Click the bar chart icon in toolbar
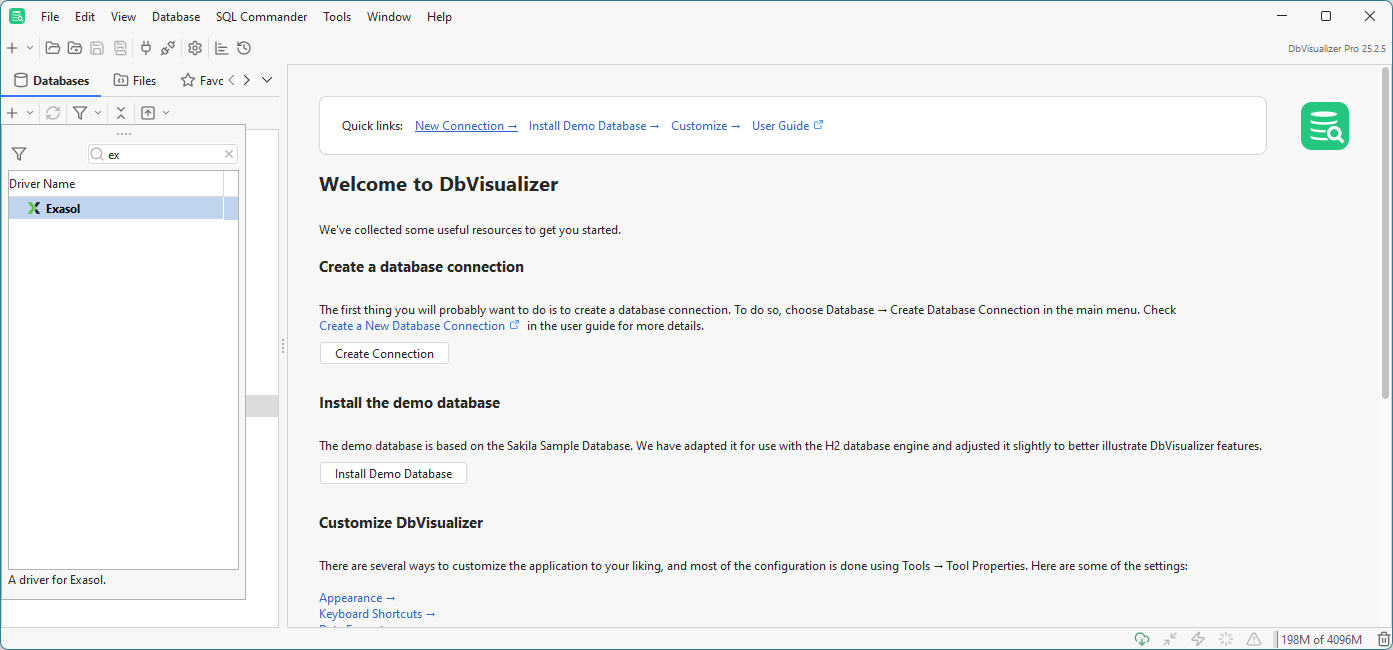The image size is (1393, 650). [222, 48]
